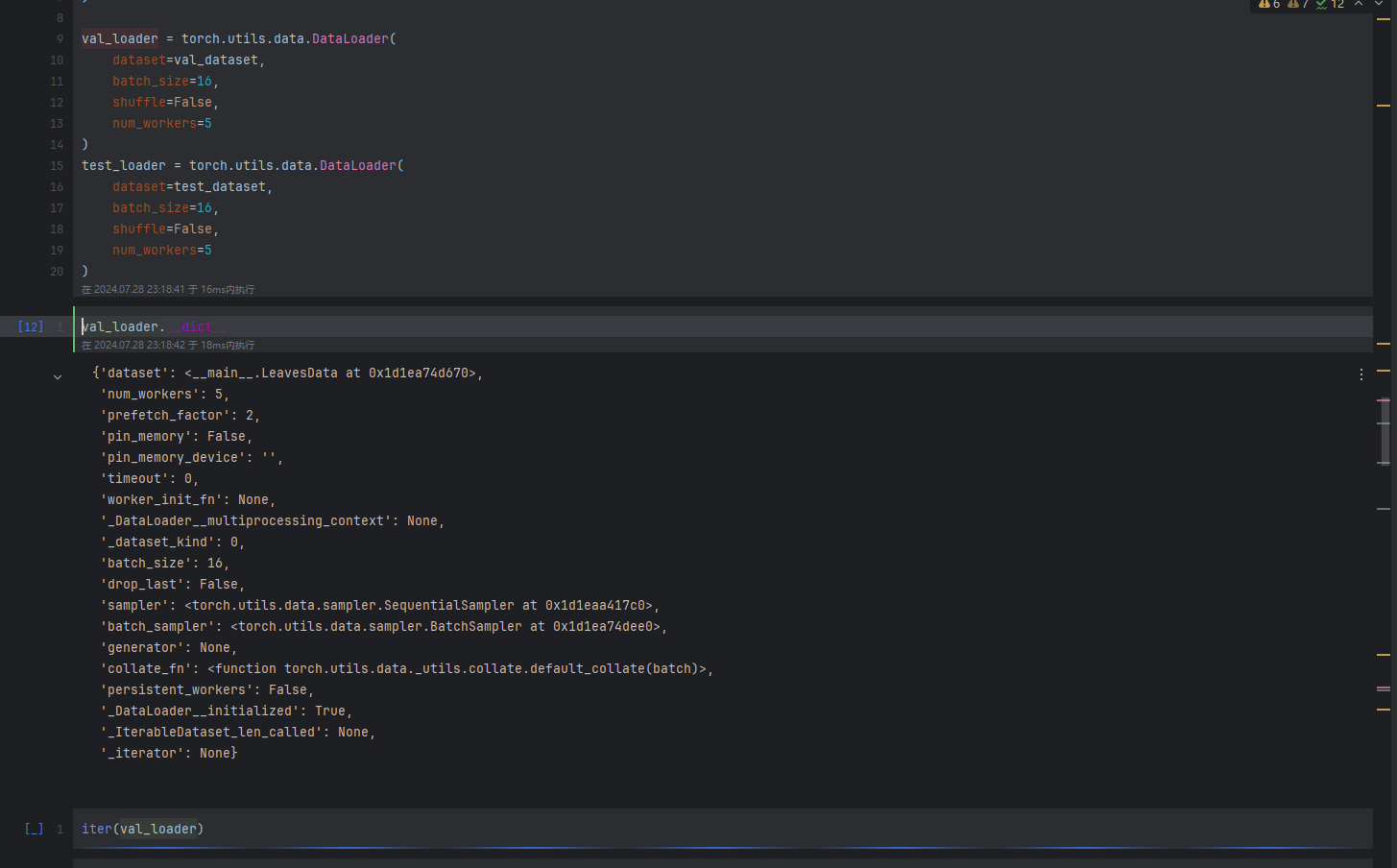The height and width of the screenshot is (868, 1397).
Task: Click the topmost yellow warning stripe marker
Action: pyautogui.click(x=1384, y=19)
